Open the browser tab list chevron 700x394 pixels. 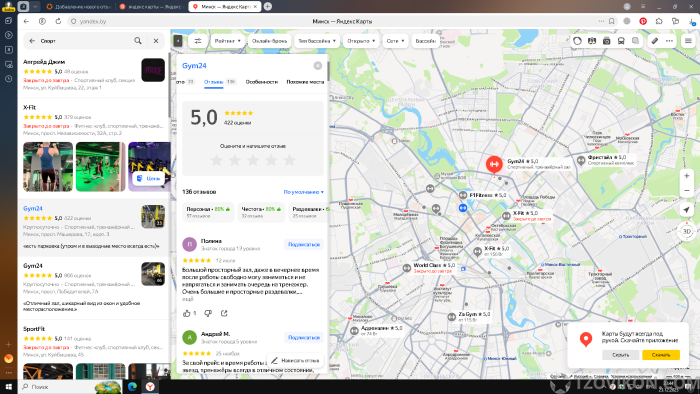coord(35,6)
